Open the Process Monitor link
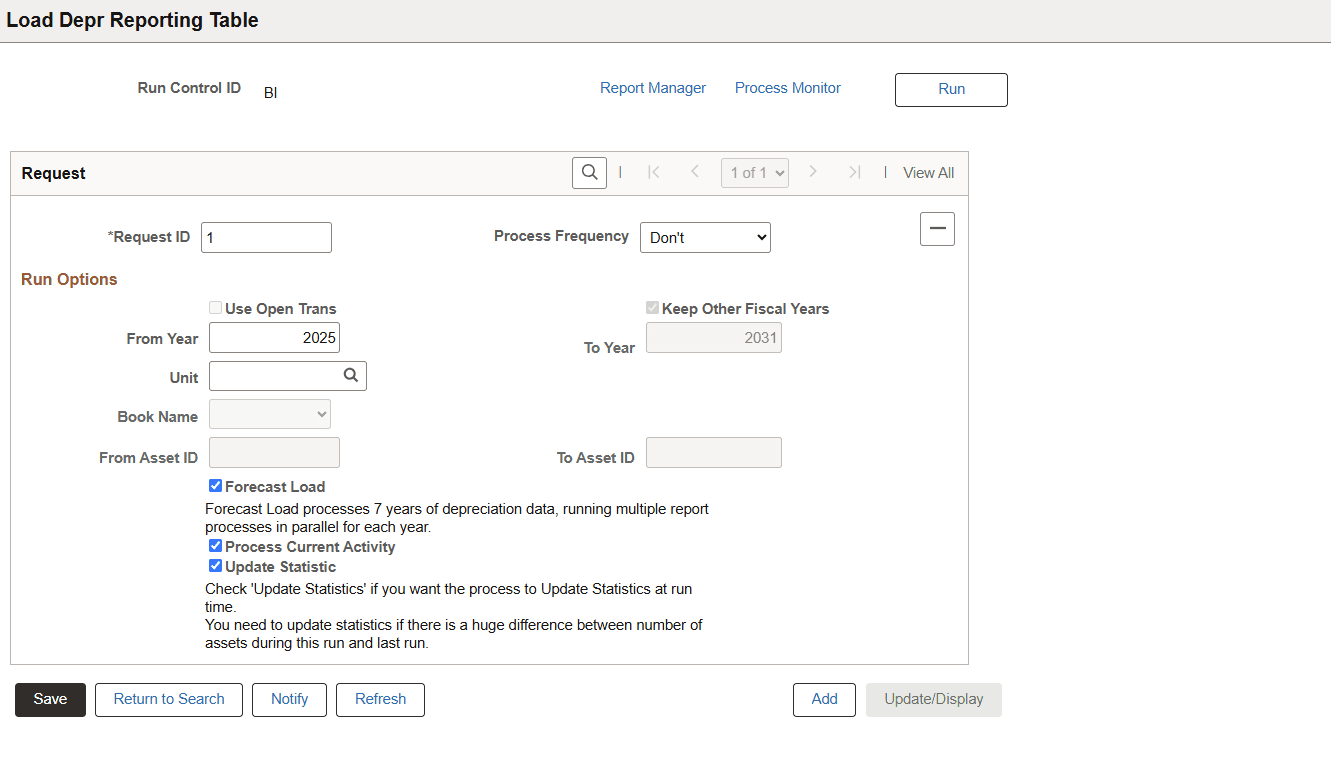 (787, 88)
